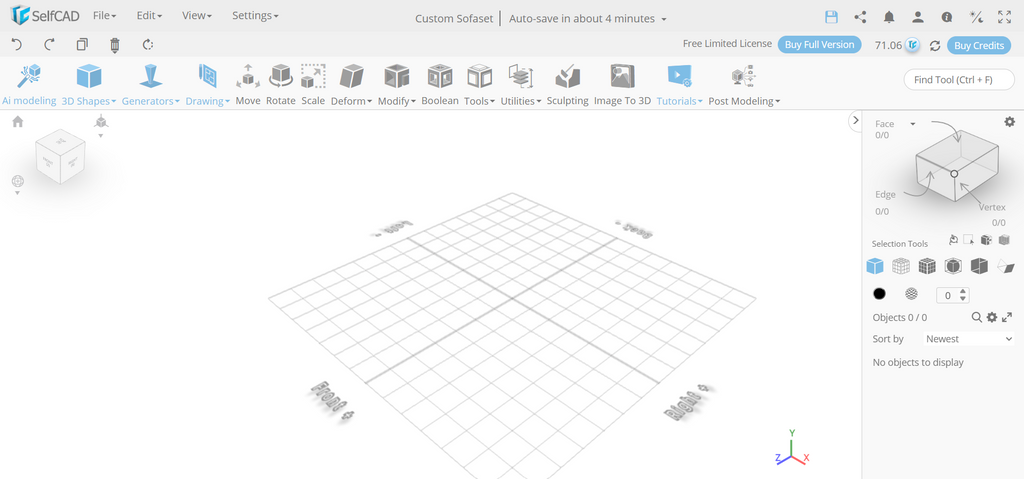Image resolution: width=1024 pixels, height=479 pixels.
Task: Select the Move tool
Action: tap(248, 84)
